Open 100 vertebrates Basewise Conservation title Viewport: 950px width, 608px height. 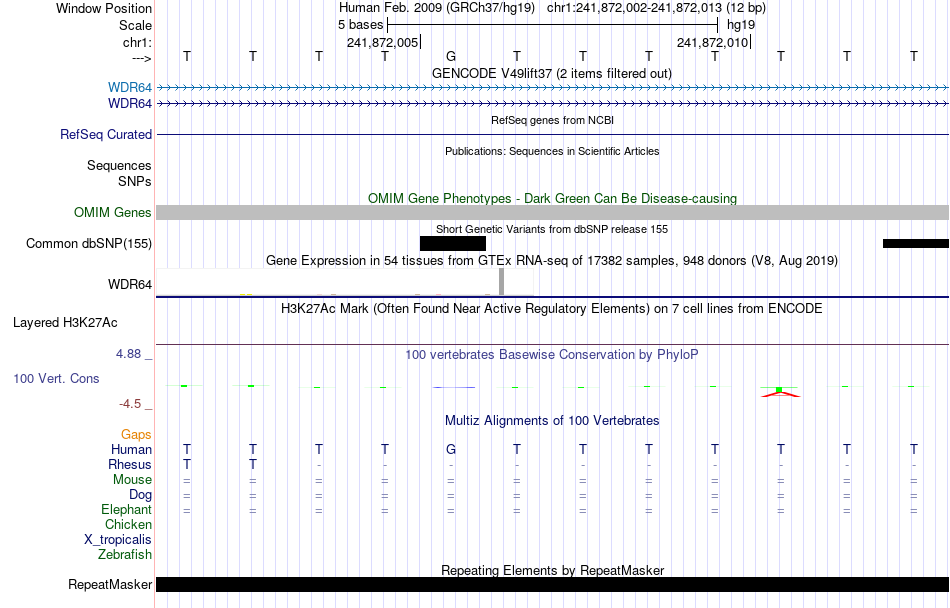(x=552, y=354)
